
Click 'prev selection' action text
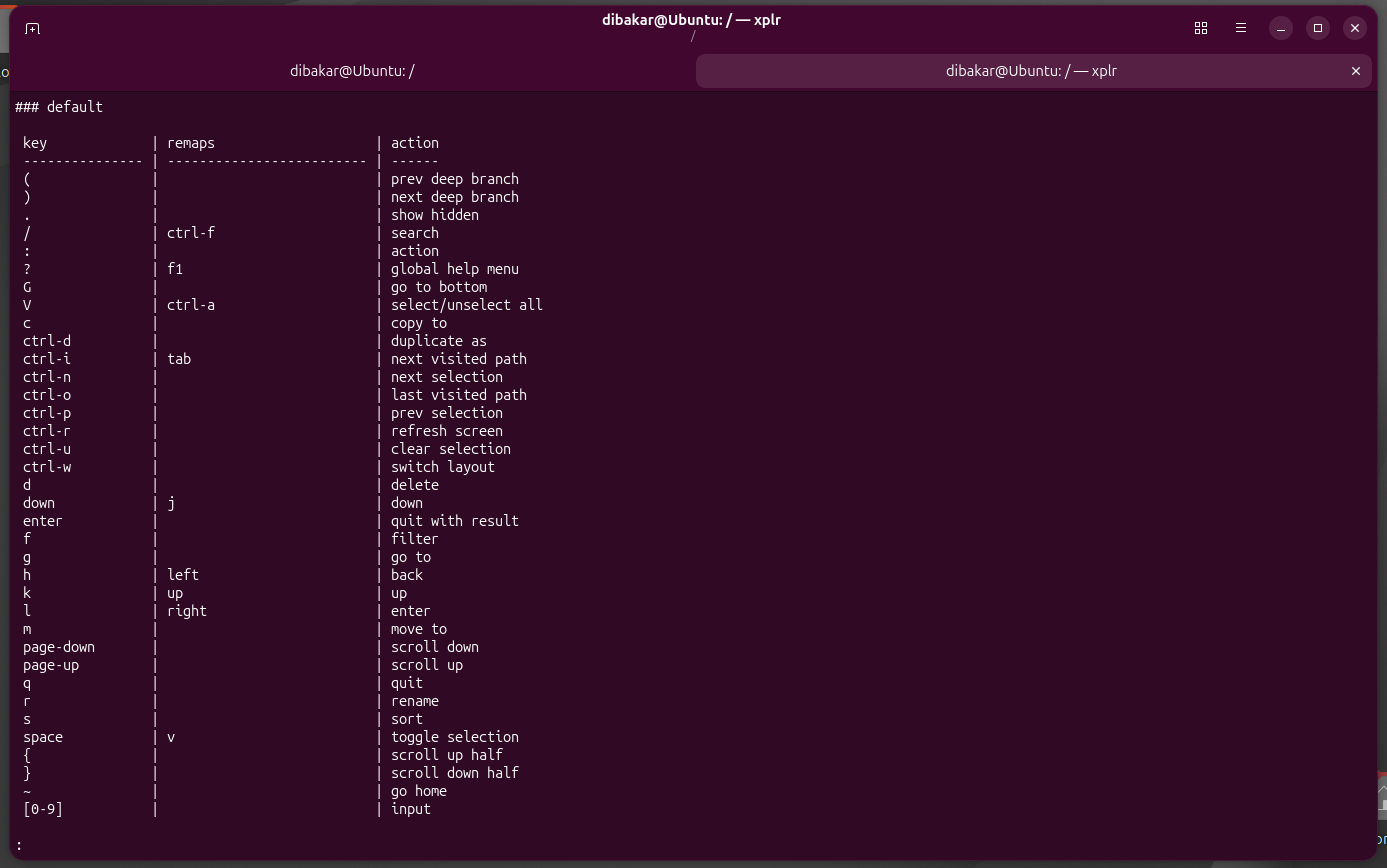point(447,413)
